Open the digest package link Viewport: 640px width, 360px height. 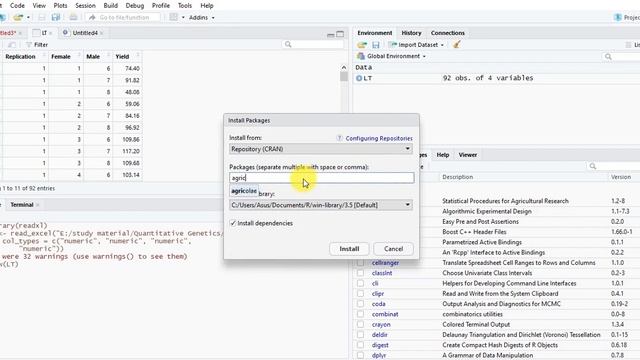pyautogui.click(x=380, y=345)
